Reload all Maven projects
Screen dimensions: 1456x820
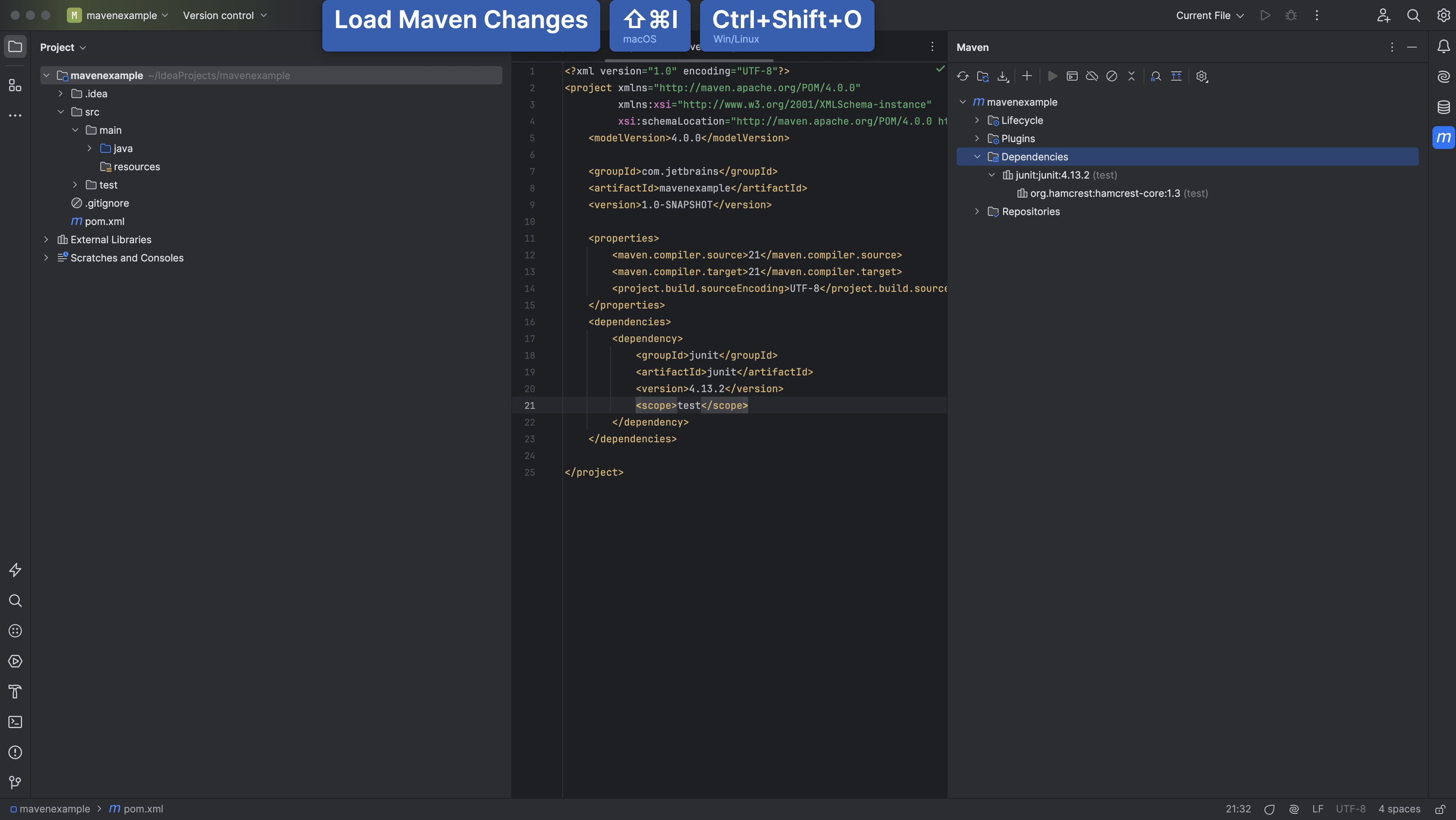[x=963, y=76]
